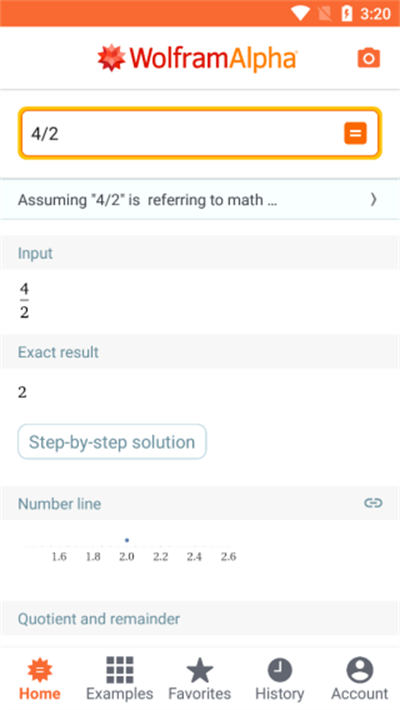Tap the WolframAlpha logo
Screen dimensions: 400x710
(198, 58)
